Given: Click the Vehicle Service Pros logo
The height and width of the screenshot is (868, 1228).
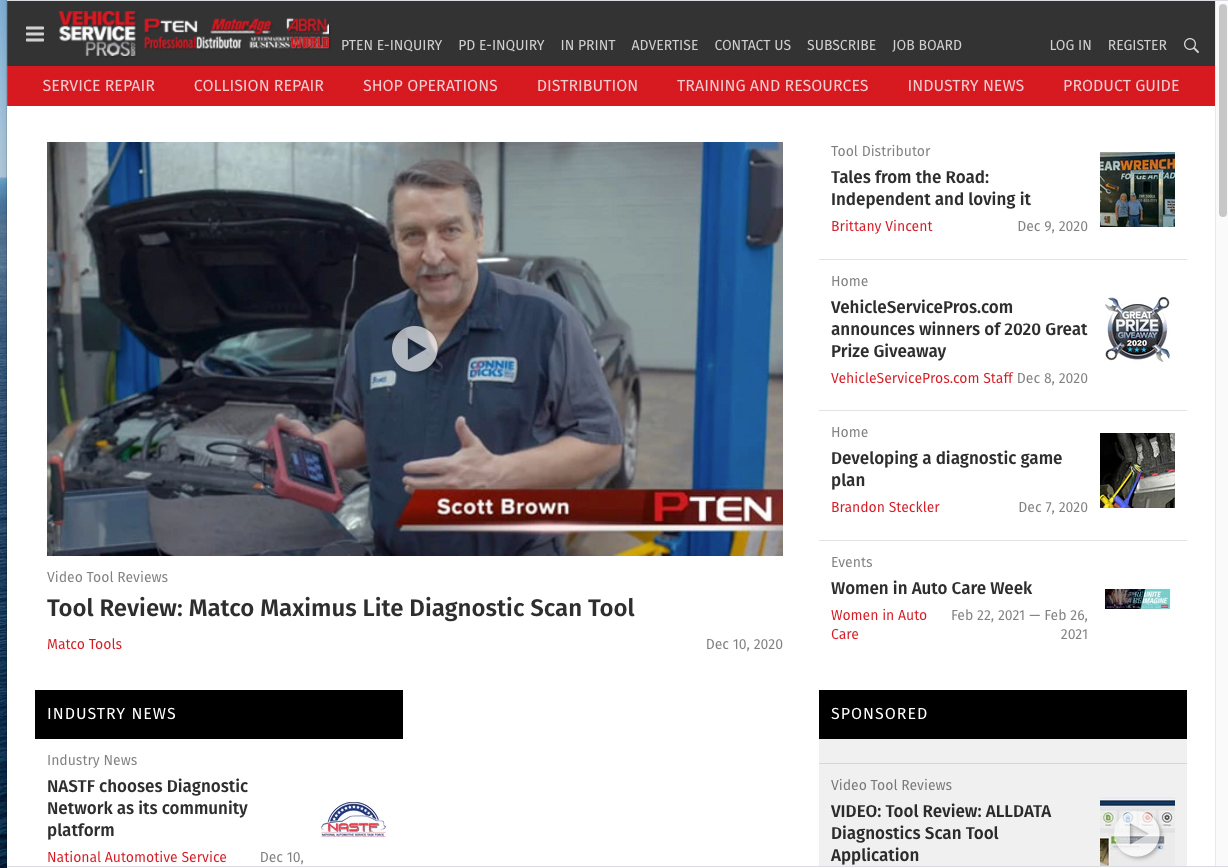Looking at the screenshot, I should (97, 33).
